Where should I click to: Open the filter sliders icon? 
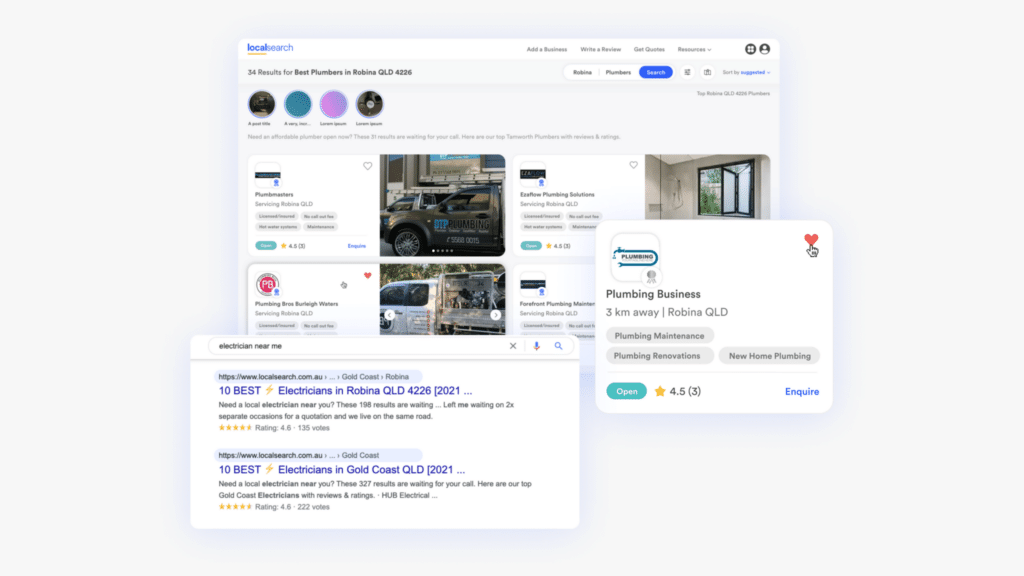point(687,72)
